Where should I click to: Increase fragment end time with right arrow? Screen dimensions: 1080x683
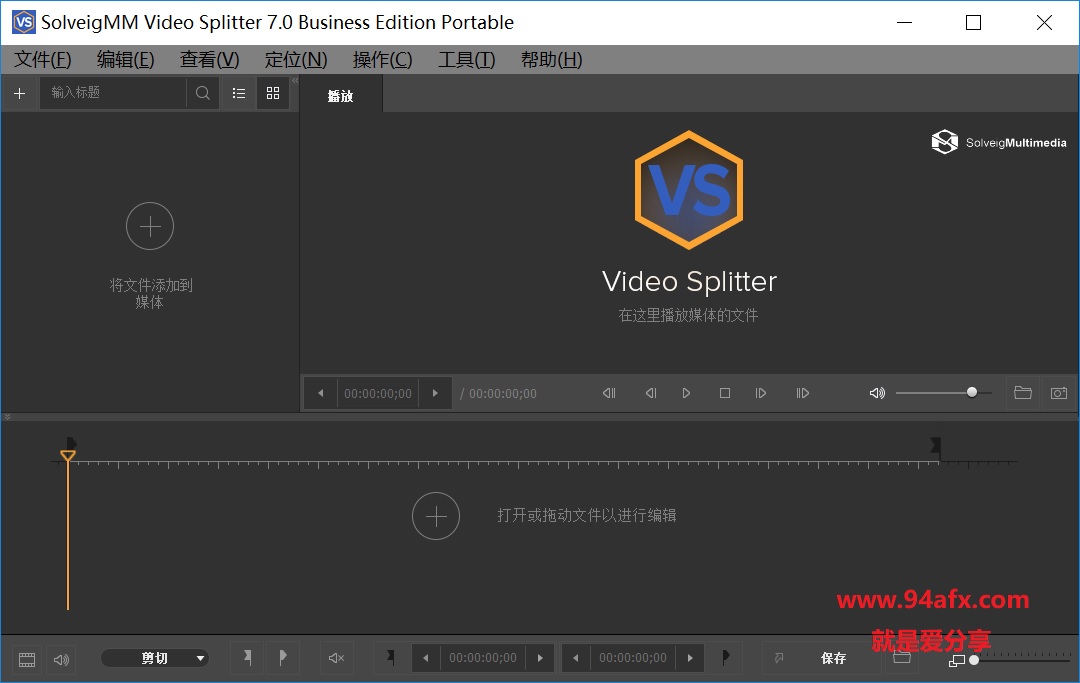click(x=690, y=658)
